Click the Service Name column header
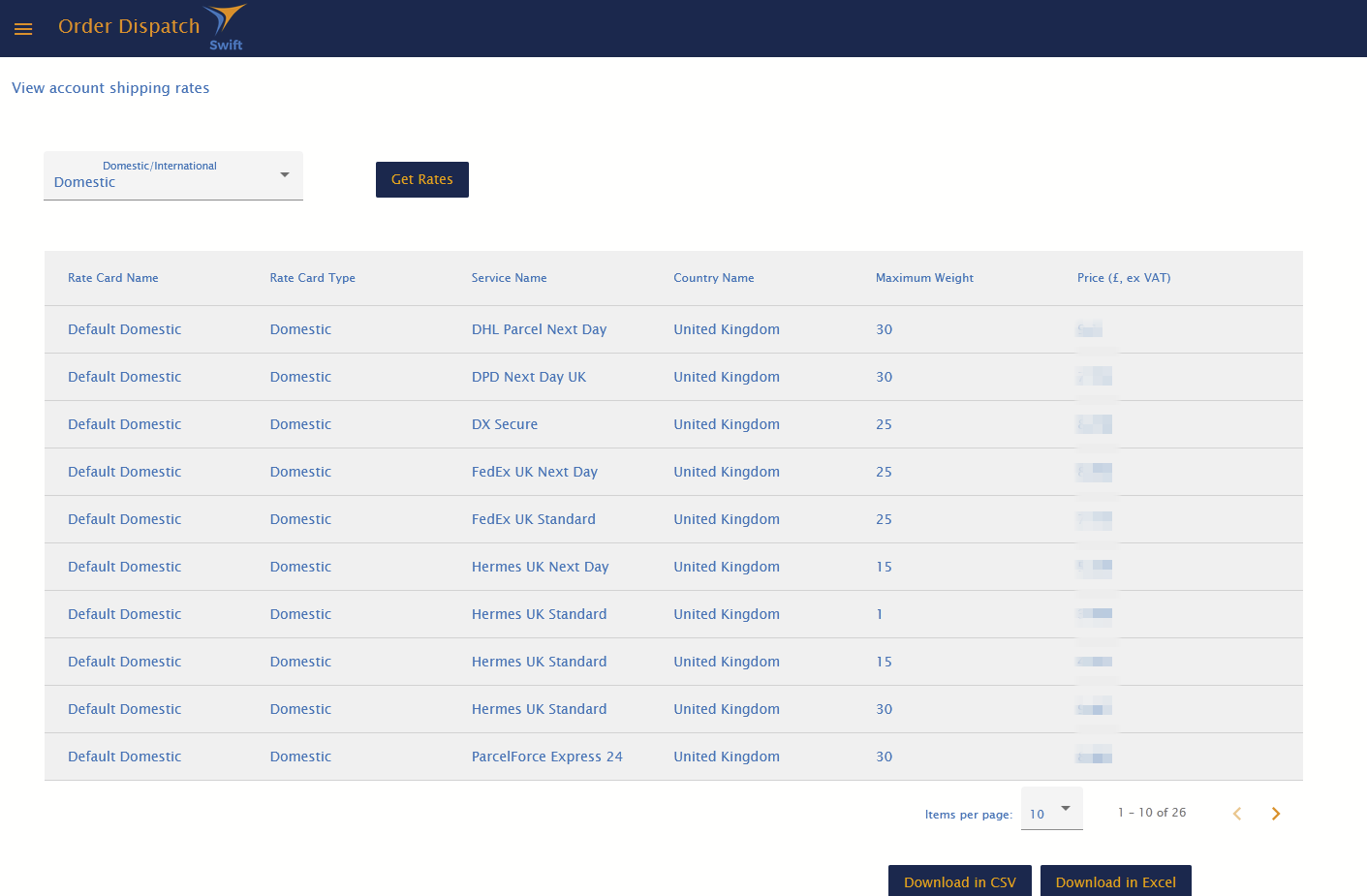The width and height of the screenshot is (1367, 896). point(510,278)
